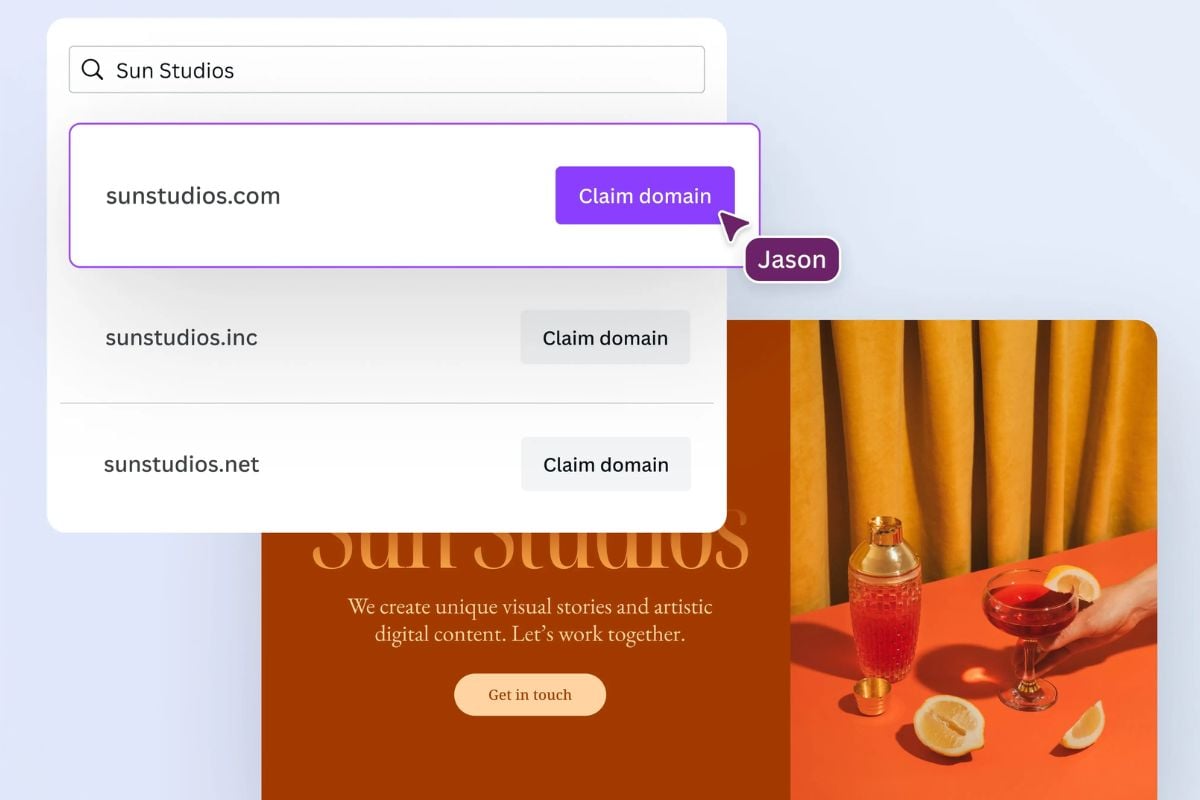Claim the sunstudios.com domain

point(645,196)
